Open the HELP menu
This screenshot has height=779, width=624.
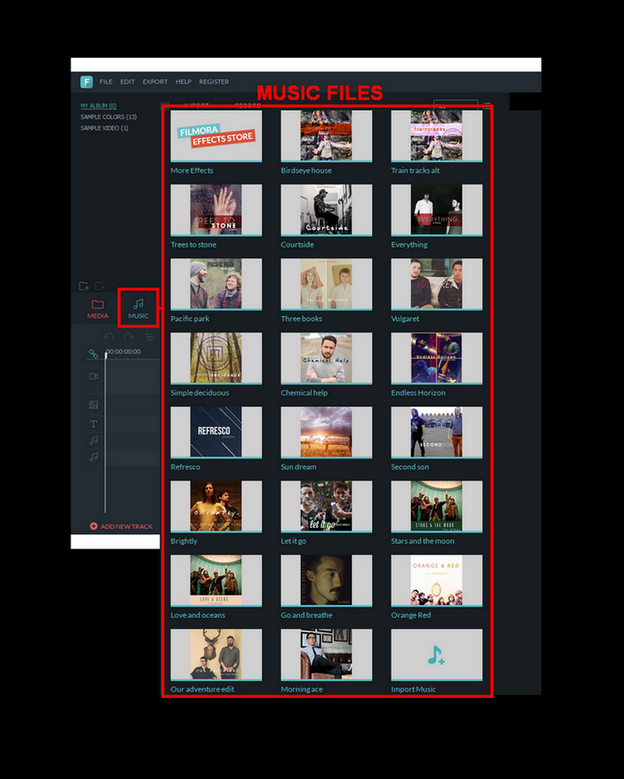pos(183,81)
